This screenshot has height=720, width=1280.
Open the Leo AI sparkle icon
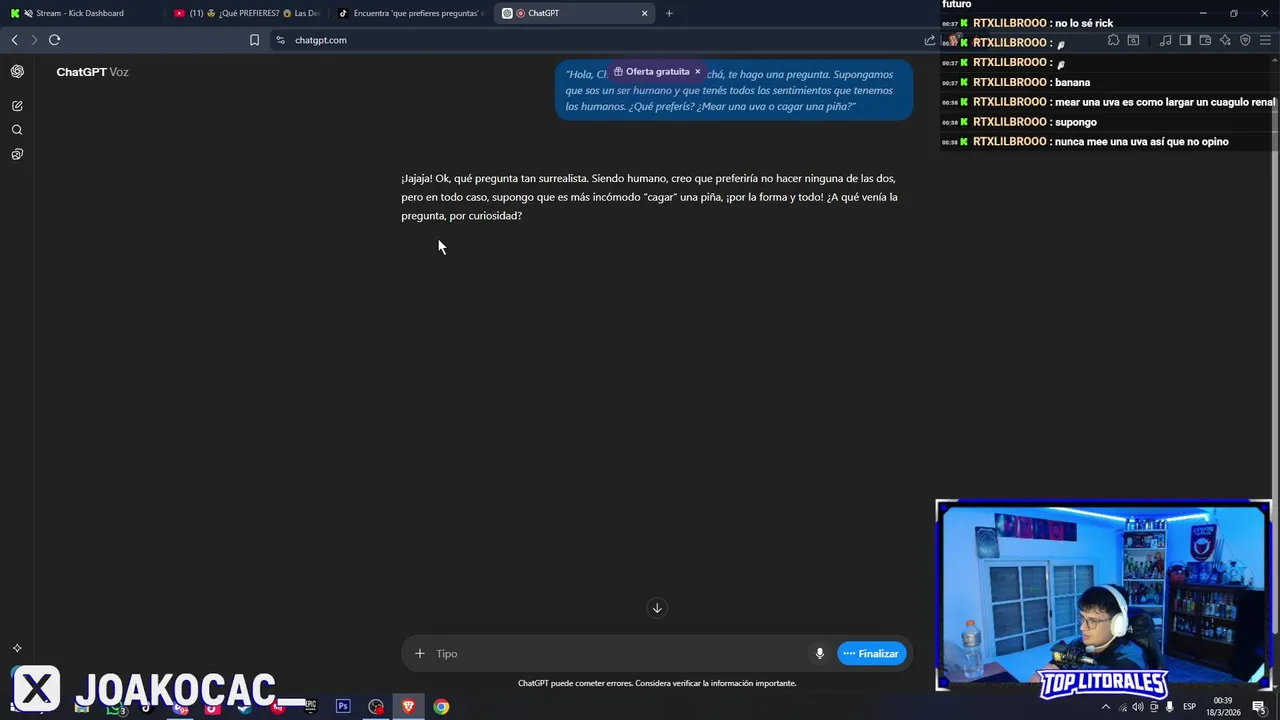coord(1225,40)
